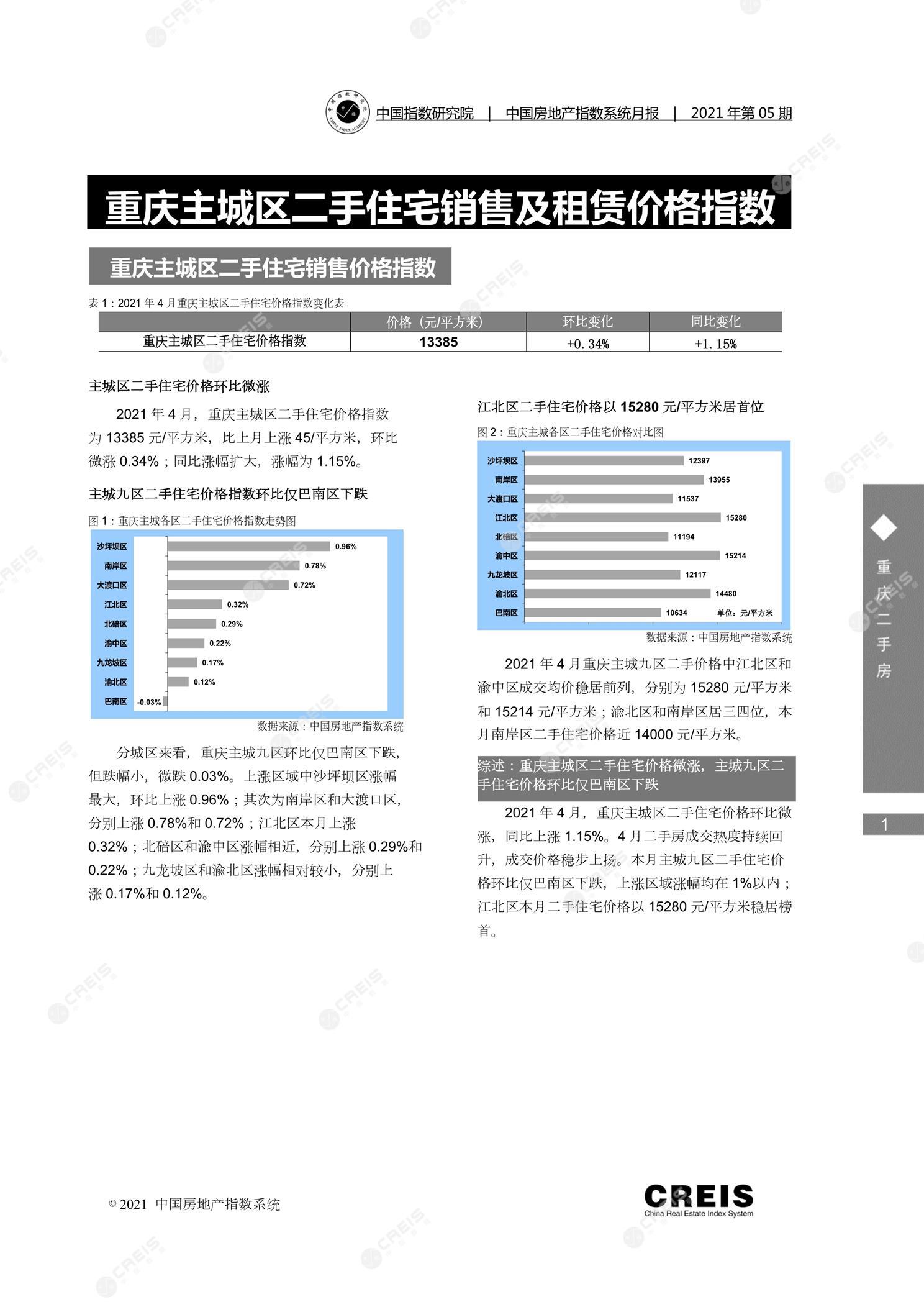Click the footer copyright "© 2021 中国房地产指数系统"
924x1307 pixels.
tap(194, 1205)
